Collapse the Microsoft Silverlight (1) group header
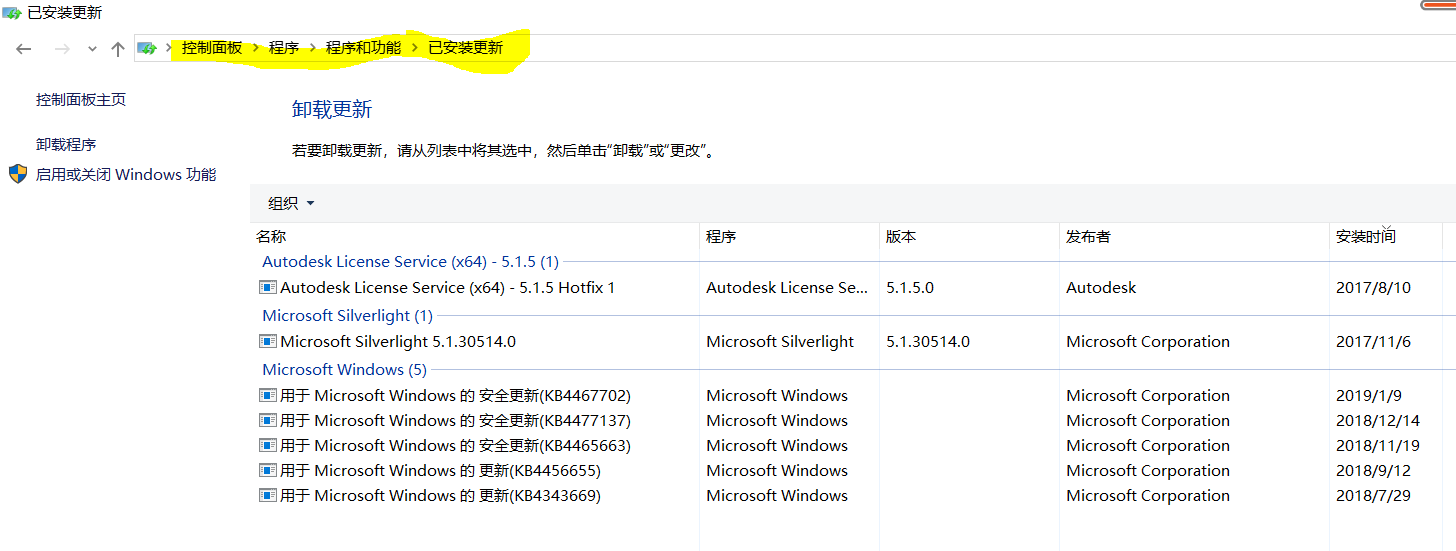 tap(347, 316)
